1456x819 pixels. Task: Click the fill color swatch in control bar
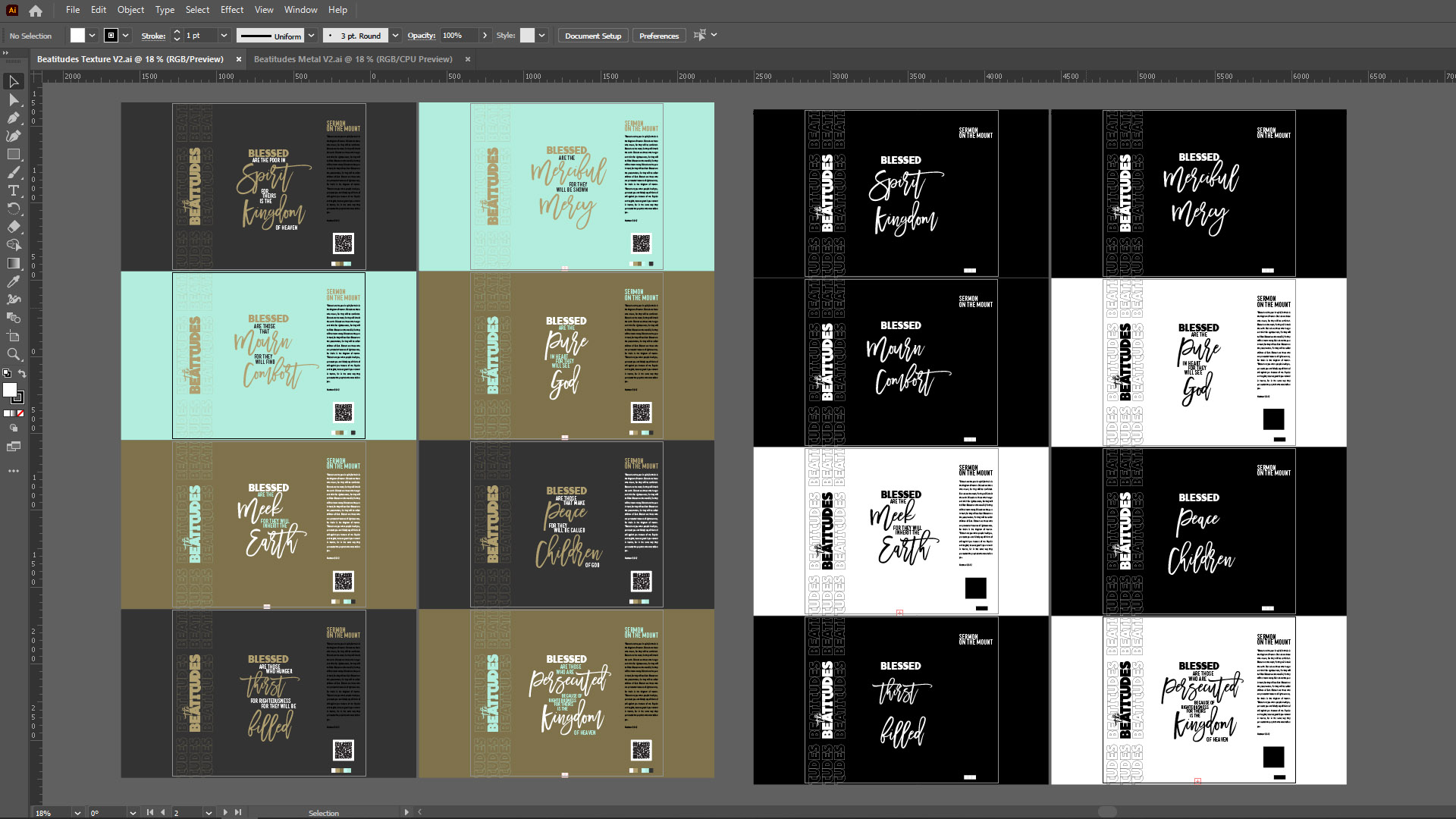77,36
